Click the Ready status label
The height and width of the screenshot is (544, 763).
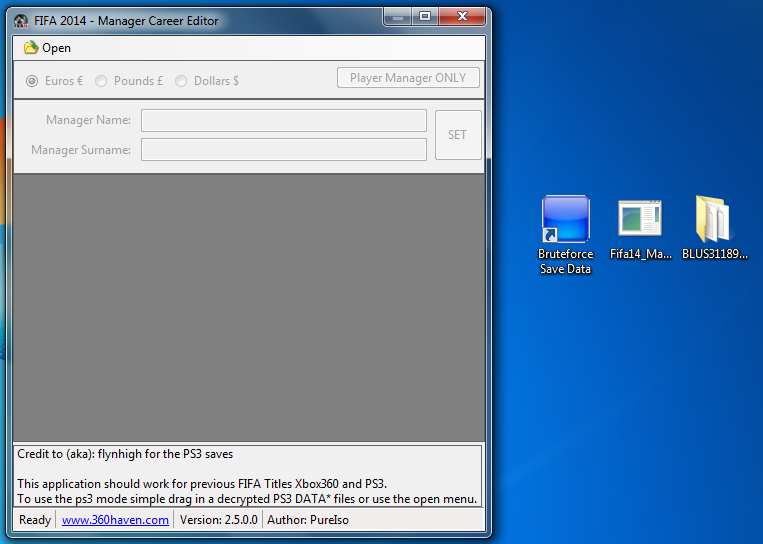point(35,520)
